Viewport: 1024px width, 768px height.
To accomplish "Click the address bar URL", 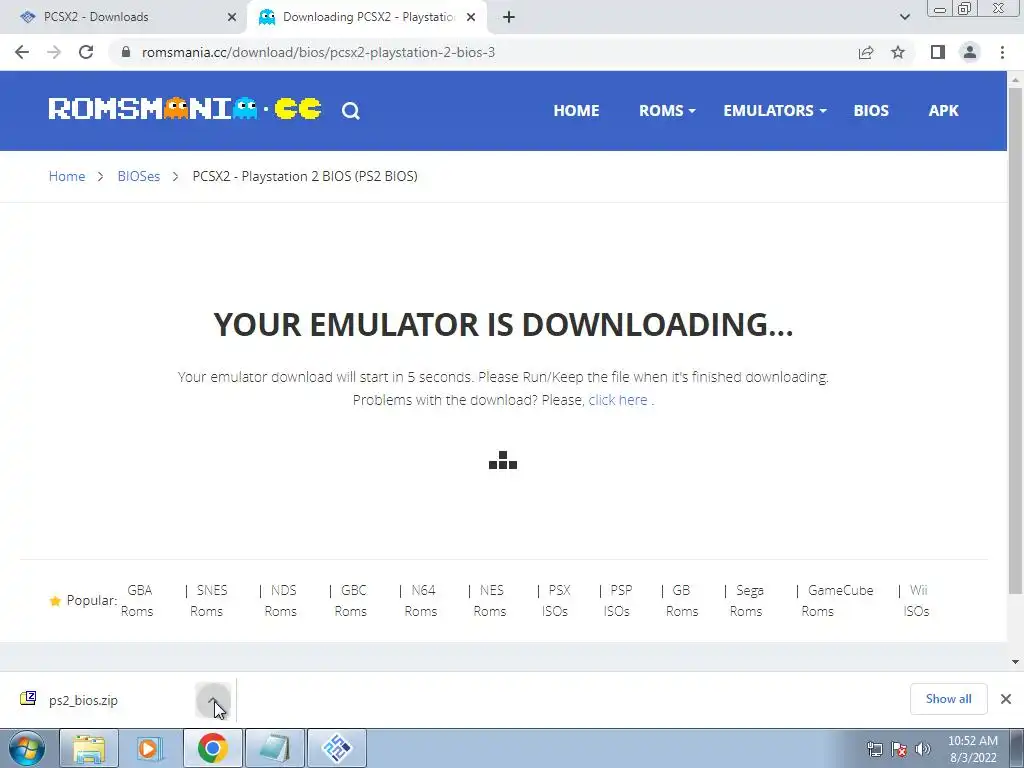I will point(319,52).
